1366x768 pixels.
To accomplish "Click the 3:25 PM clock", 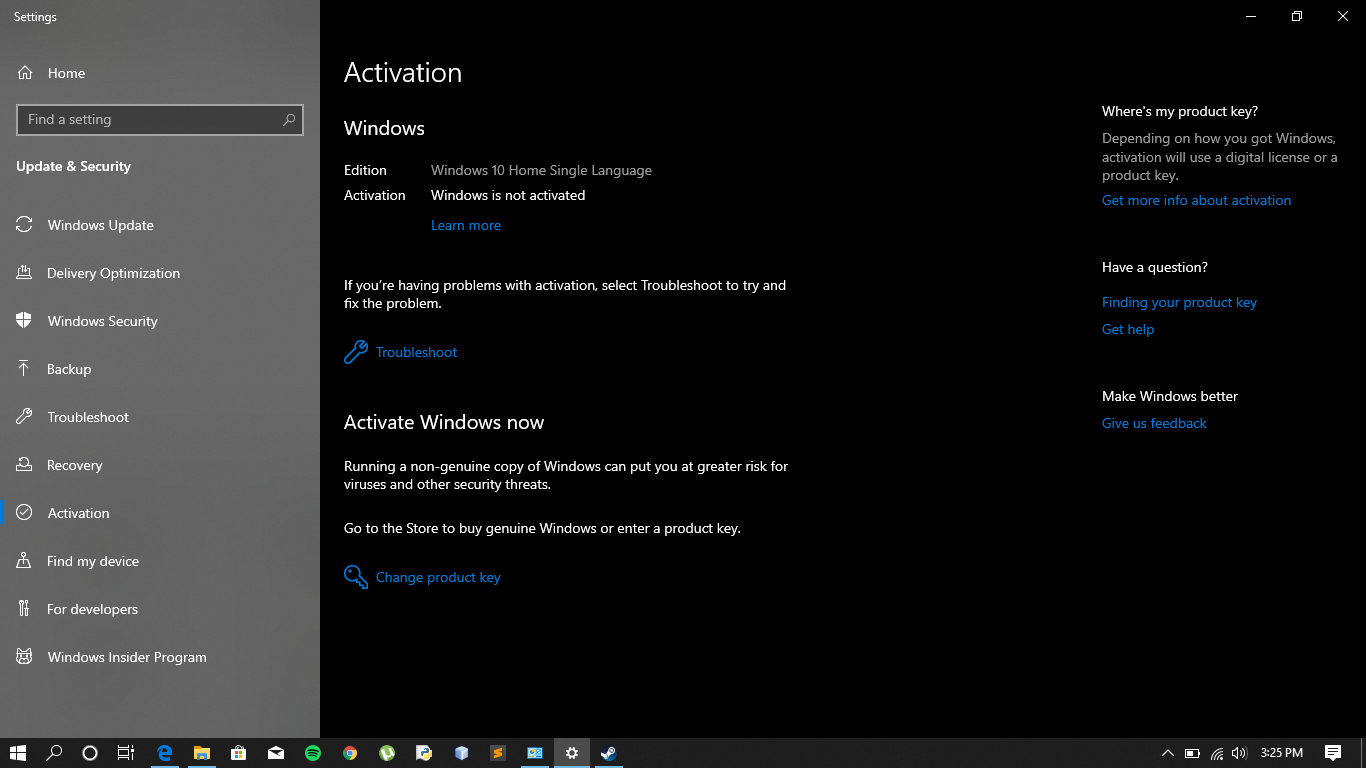I will [1282, 753].
